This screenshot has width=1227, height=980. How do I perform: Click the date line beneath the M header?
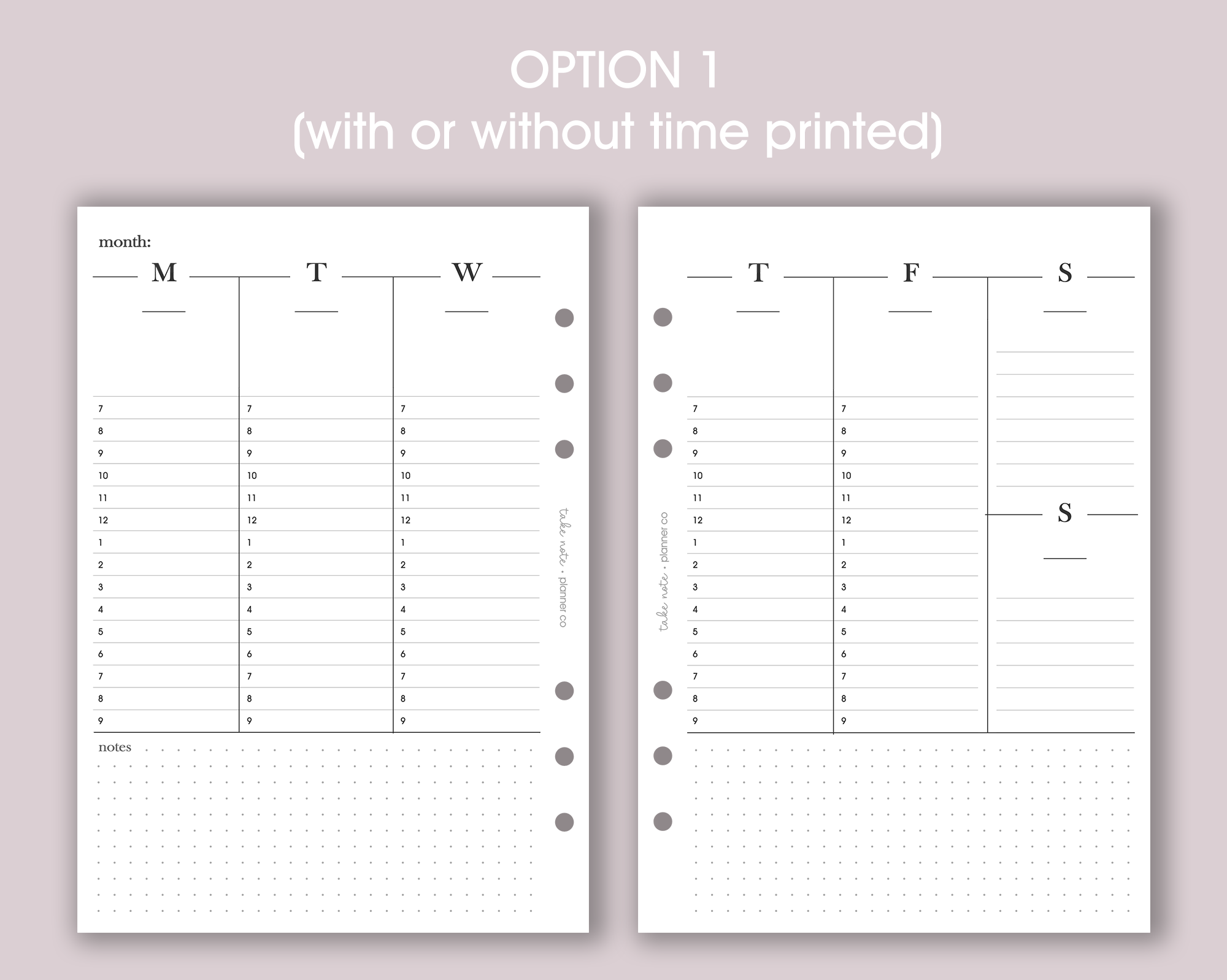(164, 312)
